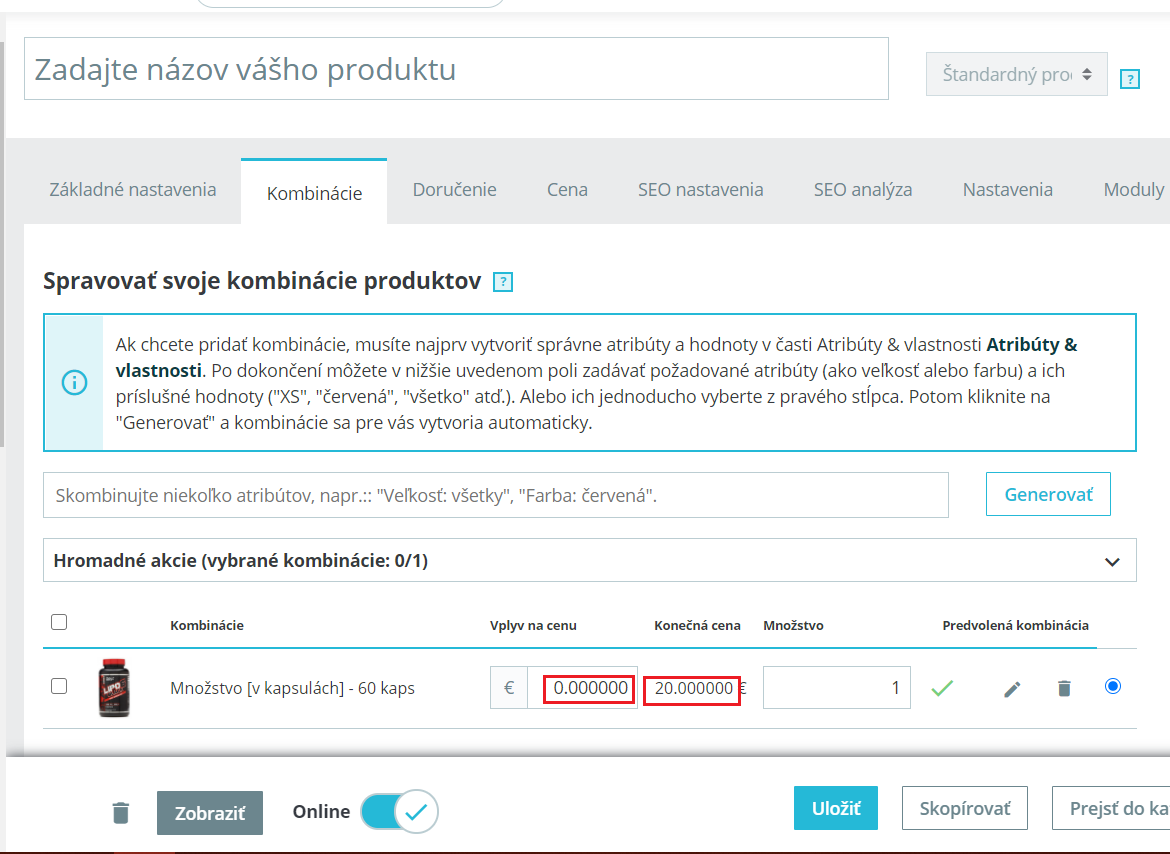This screenshot has height=854, width=1170.
Task: Click the Konečná cena column header
Action: 697,625
